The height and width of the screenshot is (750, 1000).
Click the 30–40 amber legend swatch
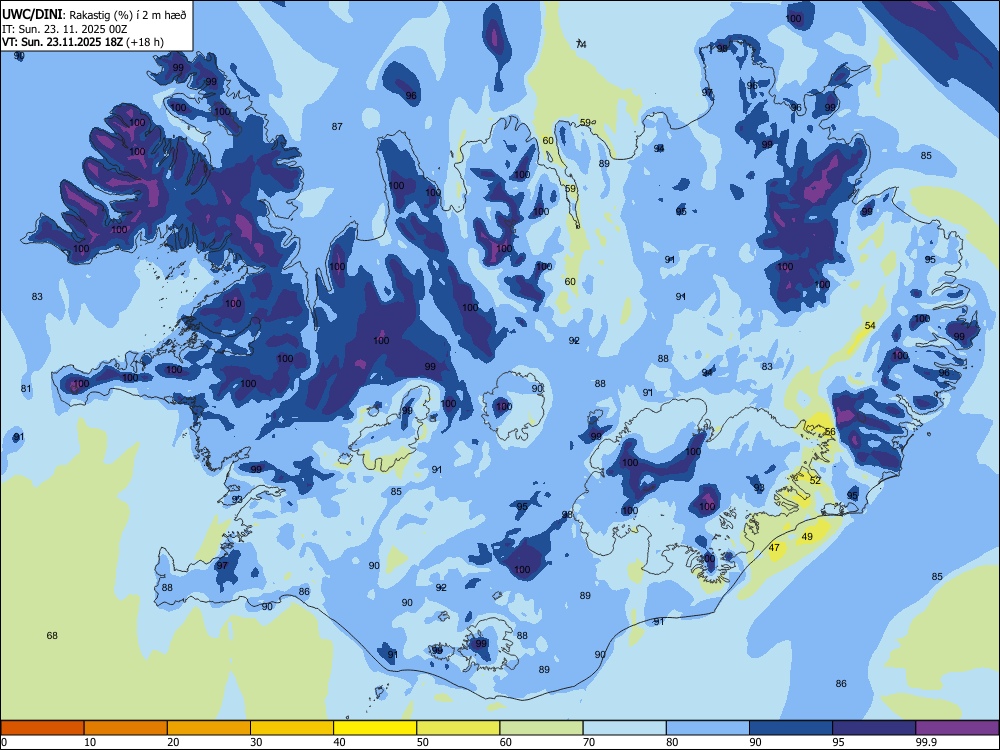292,728
